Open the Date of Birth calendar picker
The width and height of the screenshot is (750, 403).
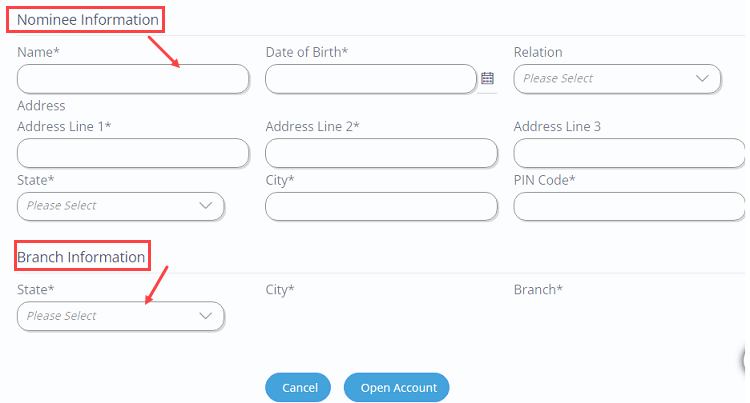click(x=487, y=78)
